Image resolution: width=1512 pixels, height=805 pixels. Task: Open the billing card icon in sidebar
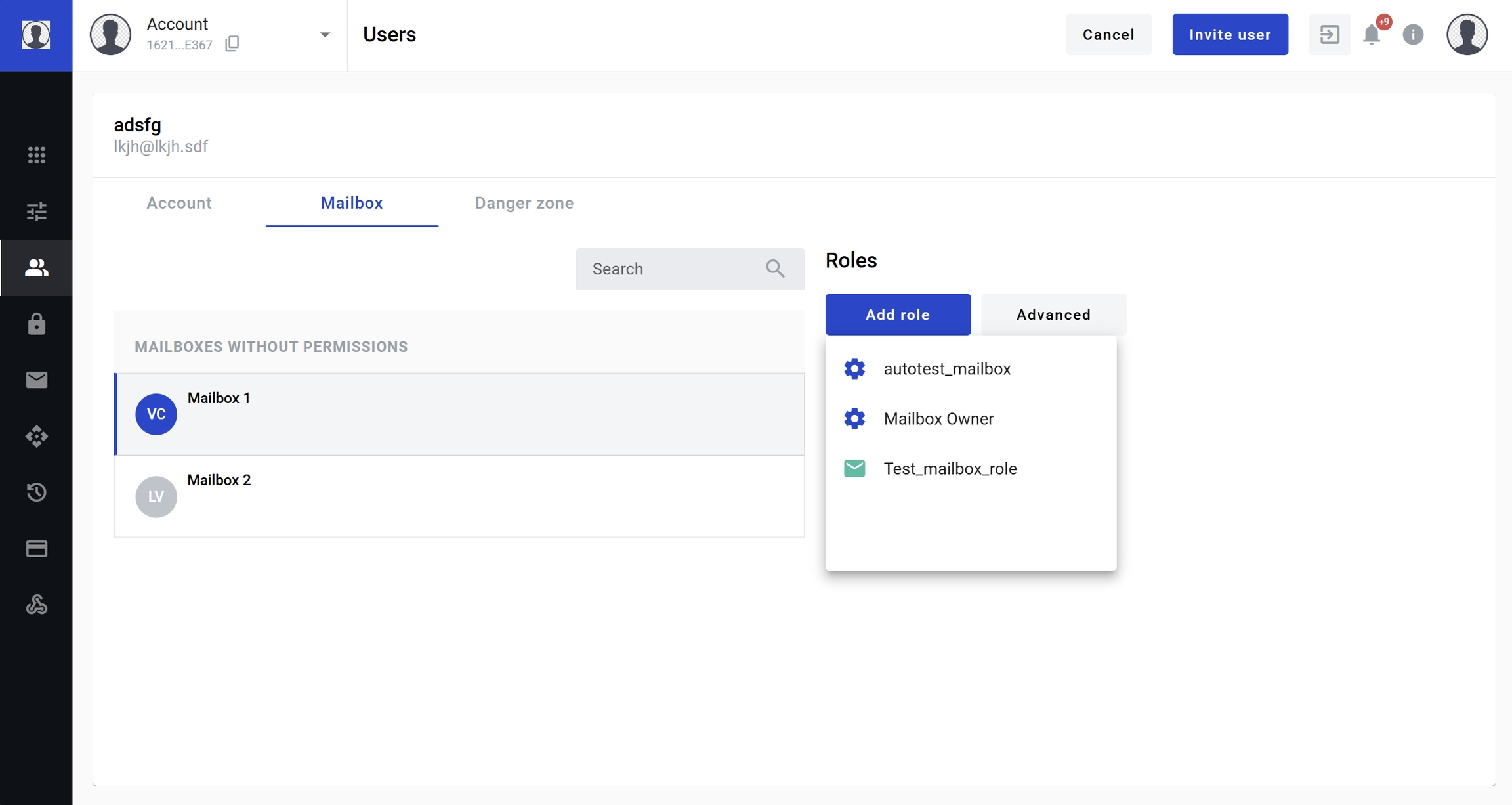coord(36,549)
